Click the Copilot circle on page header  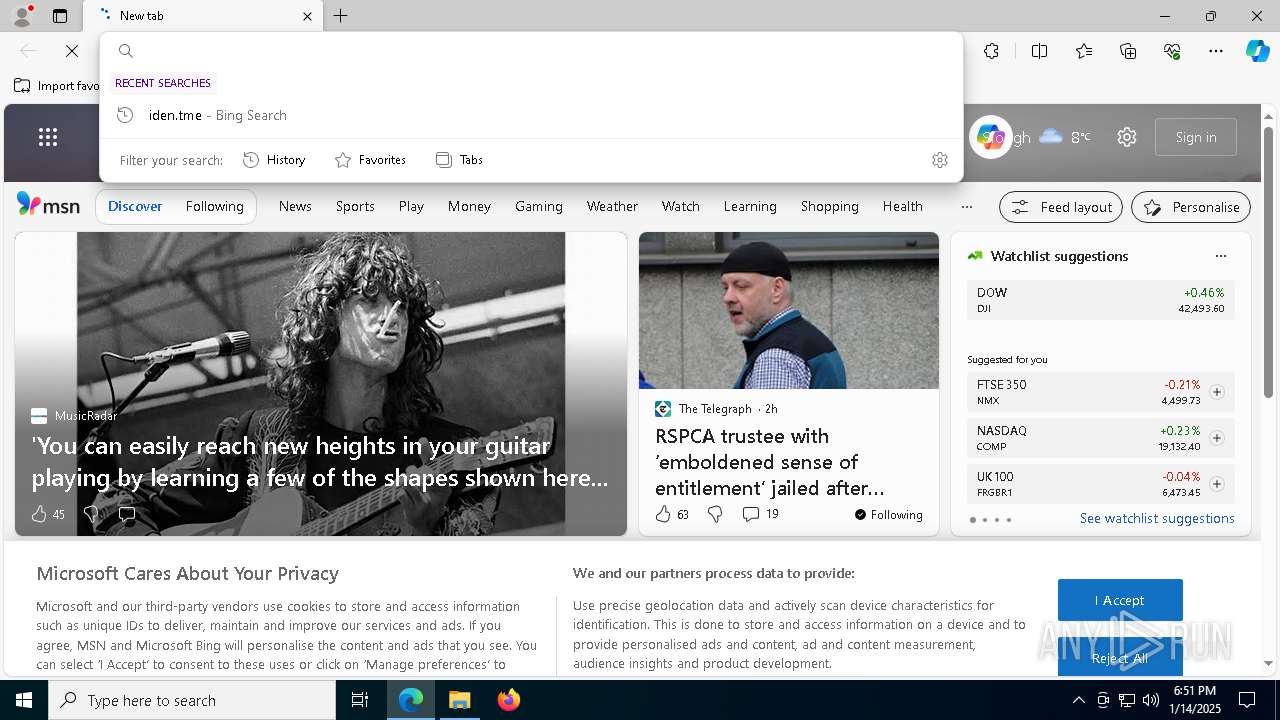point(991,137)
